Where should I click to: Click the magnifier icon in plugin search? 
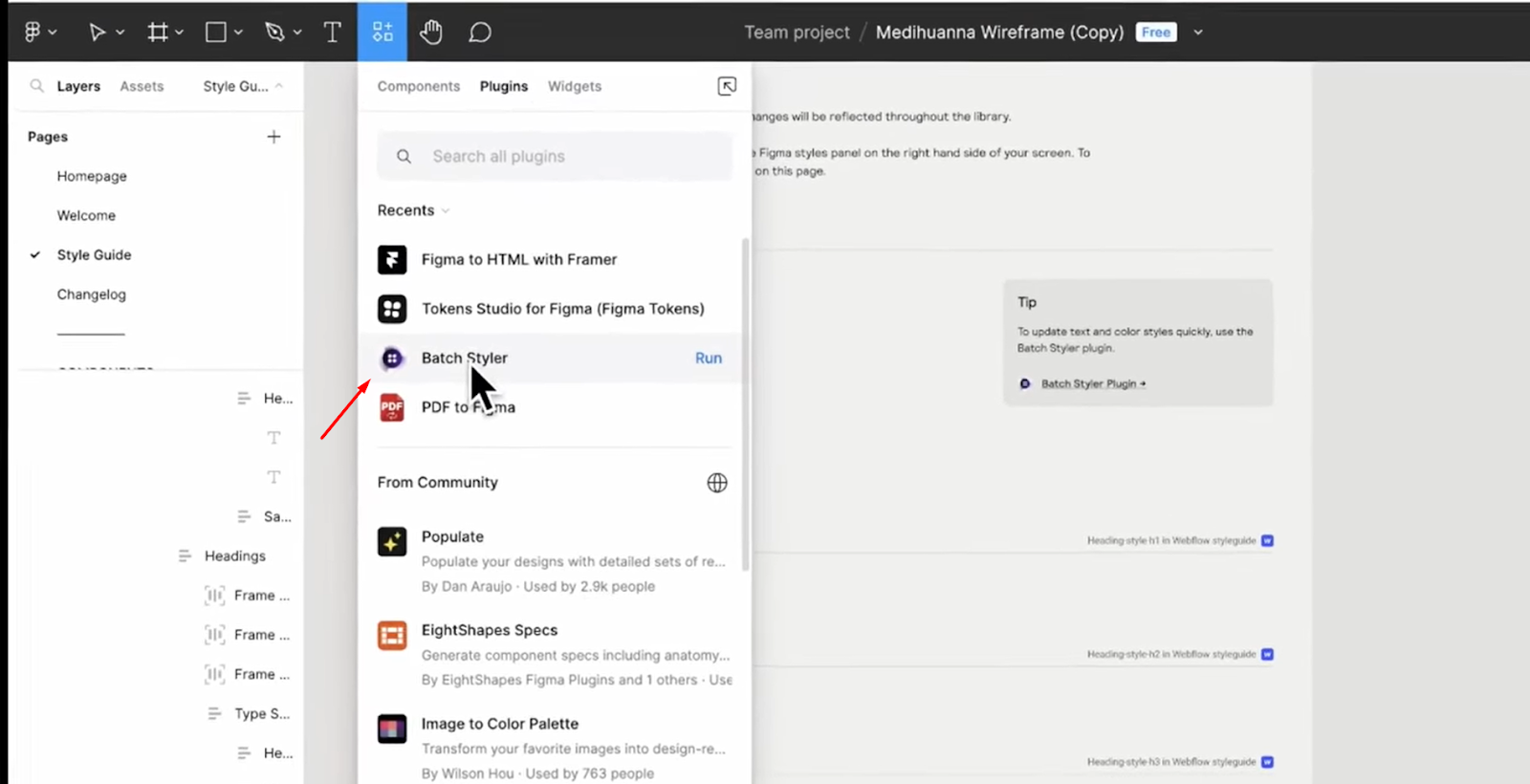click(404, 156)
